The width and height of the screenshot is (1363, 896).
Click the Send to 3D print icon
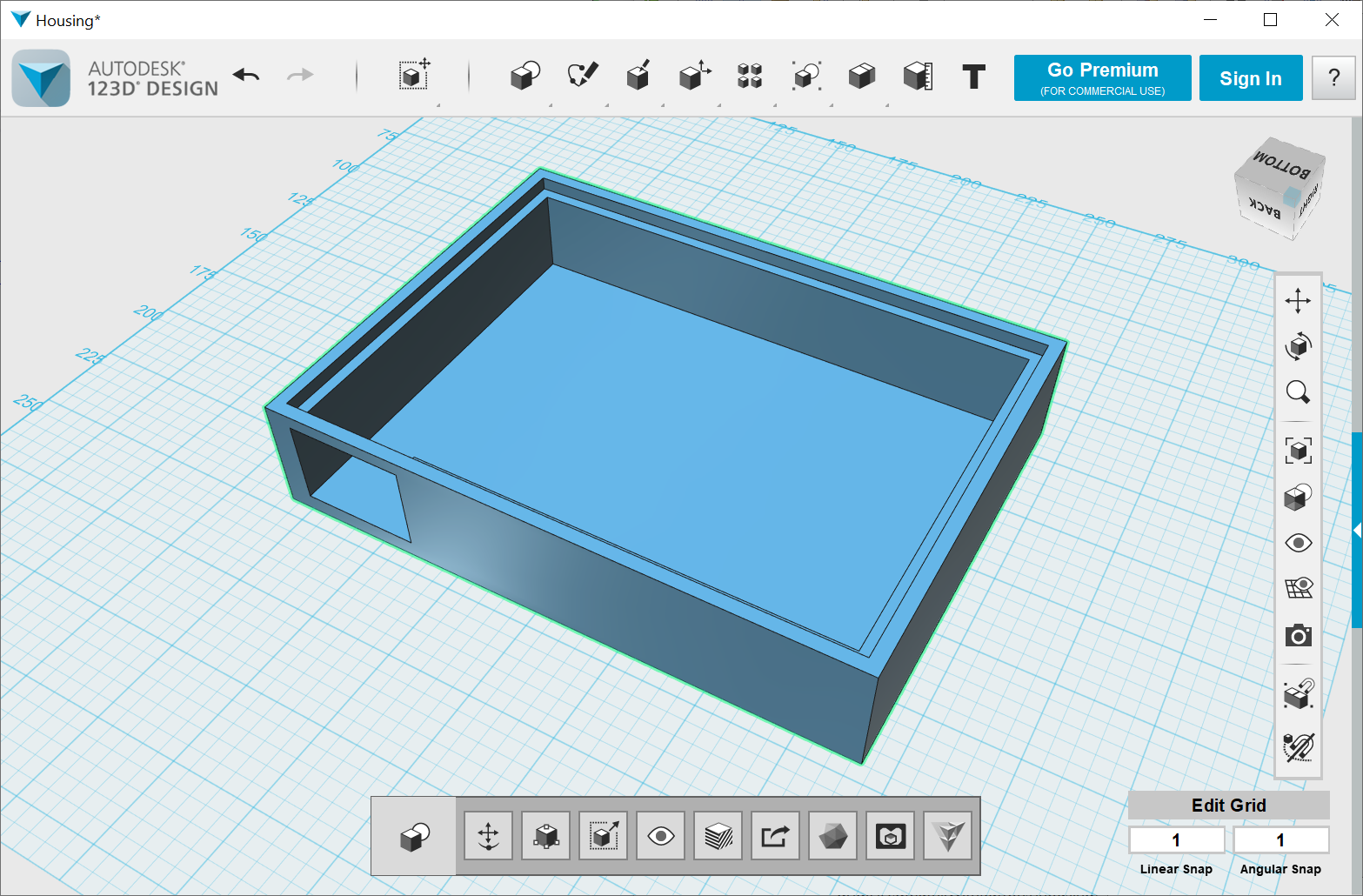891,836
